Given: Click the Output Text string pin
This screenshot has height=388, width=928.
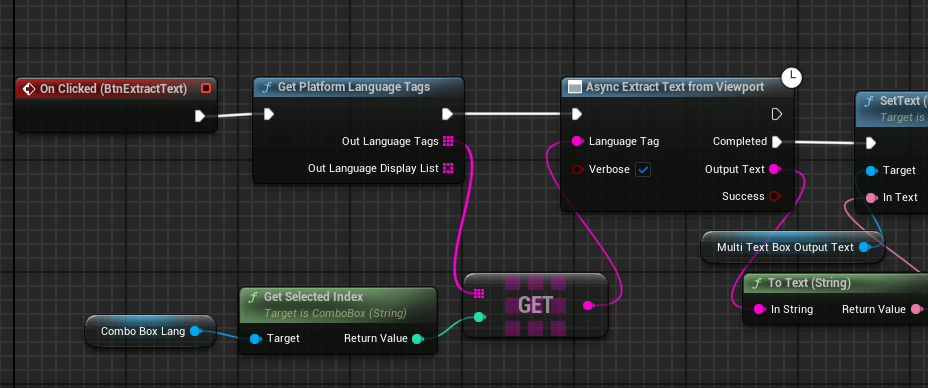Looking at the screenshot, I should tap(774, 169).
